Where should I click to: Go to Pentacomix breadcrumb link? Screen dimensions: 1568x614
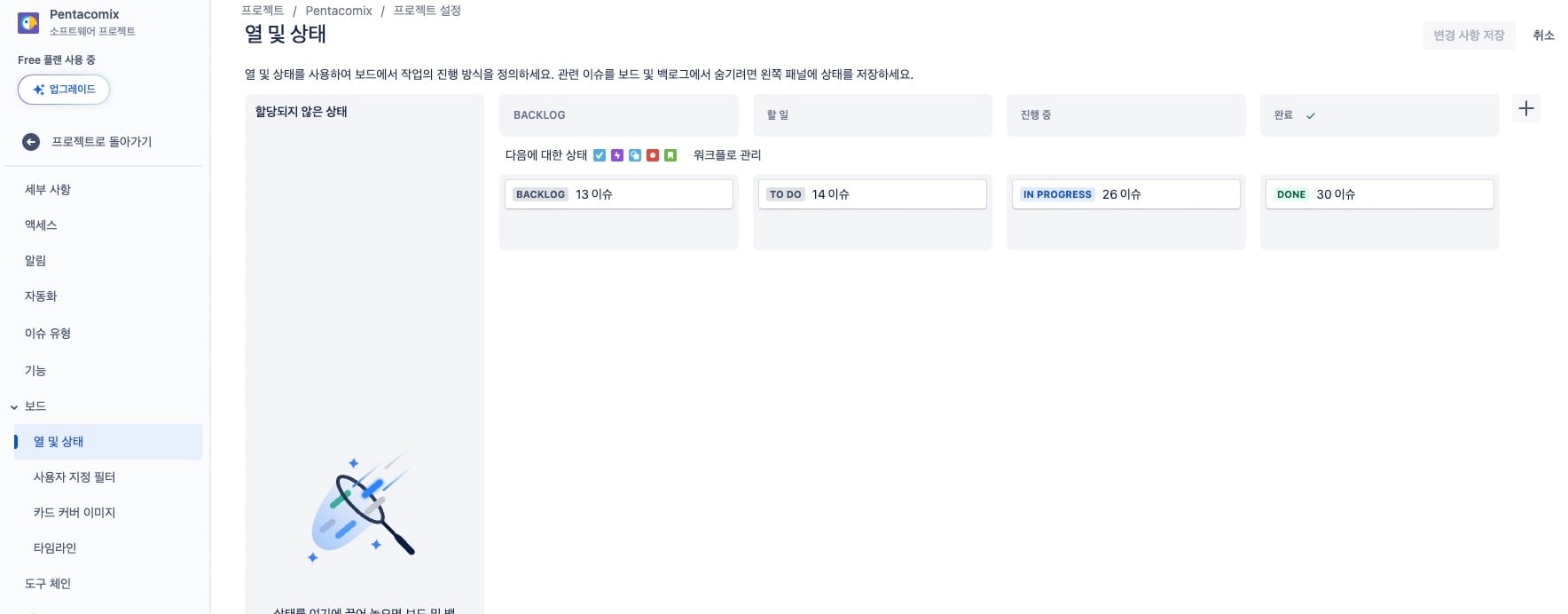[339, 11]
